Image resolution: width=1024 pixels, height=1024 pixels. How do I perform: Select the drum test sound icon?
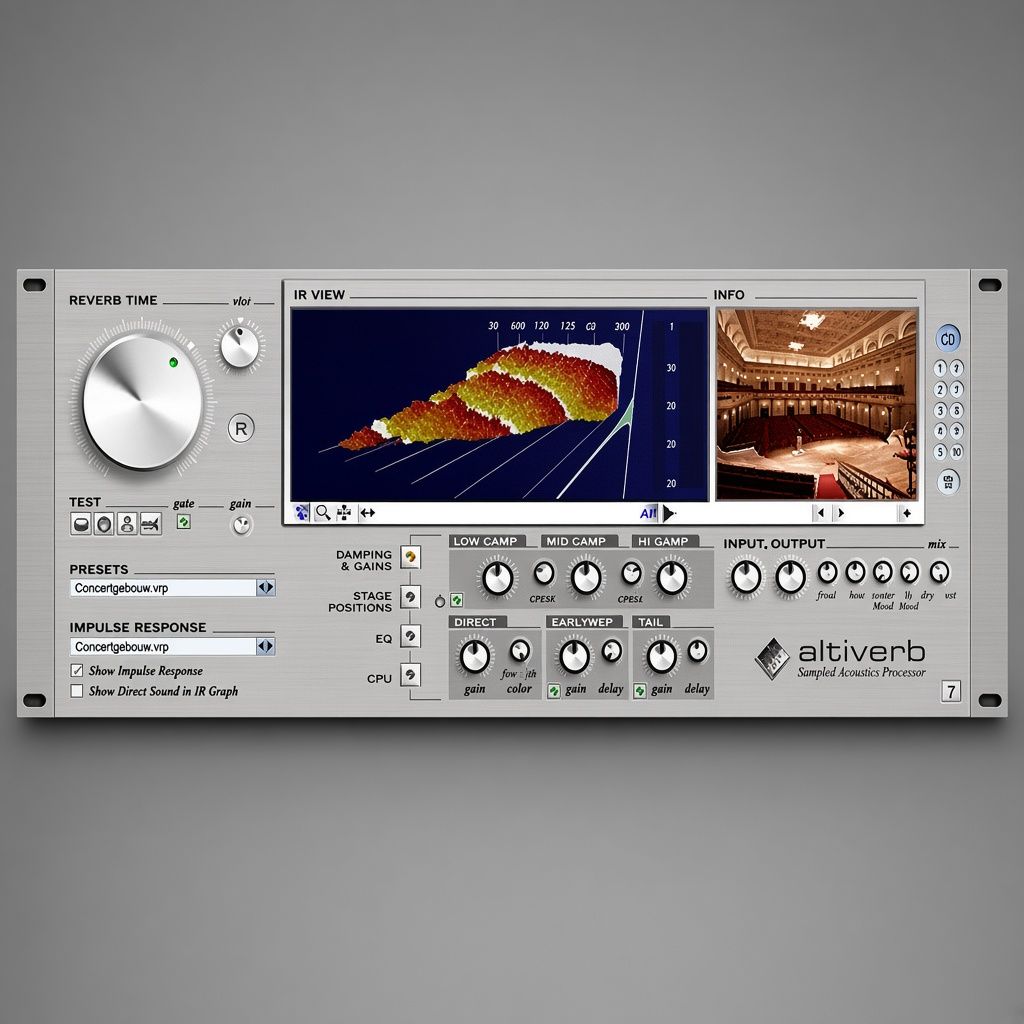pyautogui.click(x=81, y=524)
